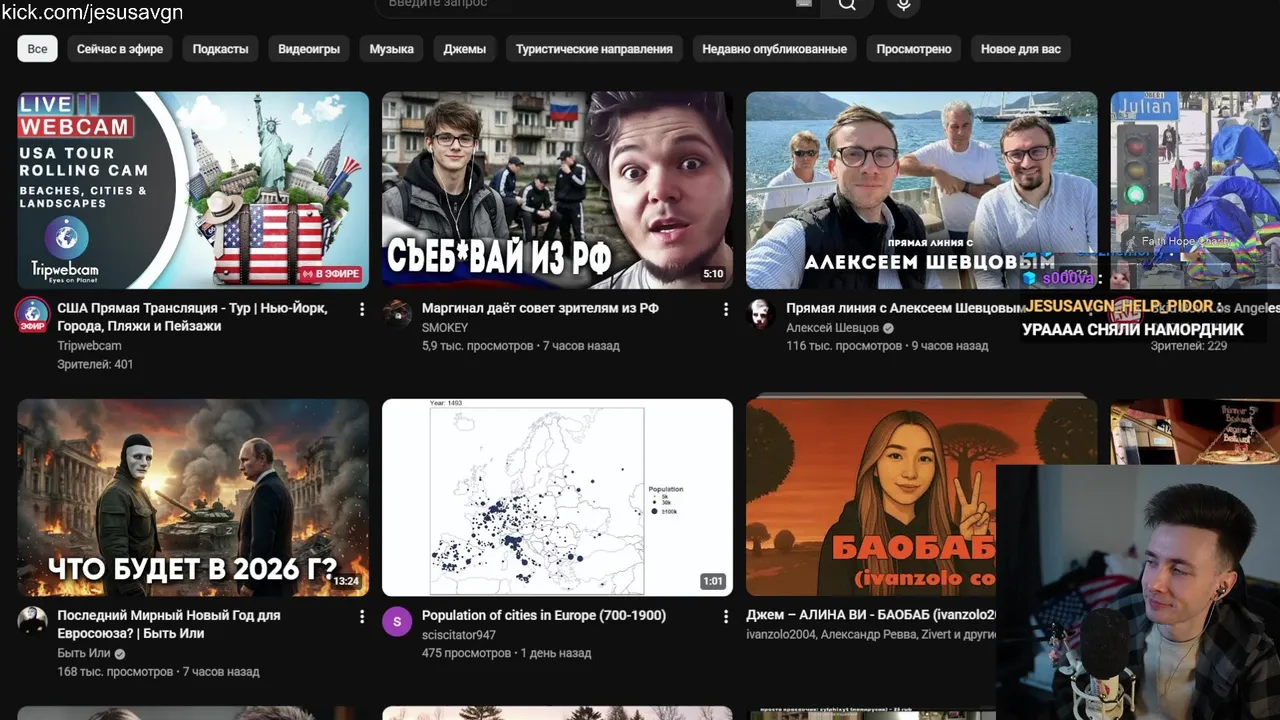Select the 'Просмотрено' chip
The height and width of the screenshot is (720, 1280).
pos(914,49)
